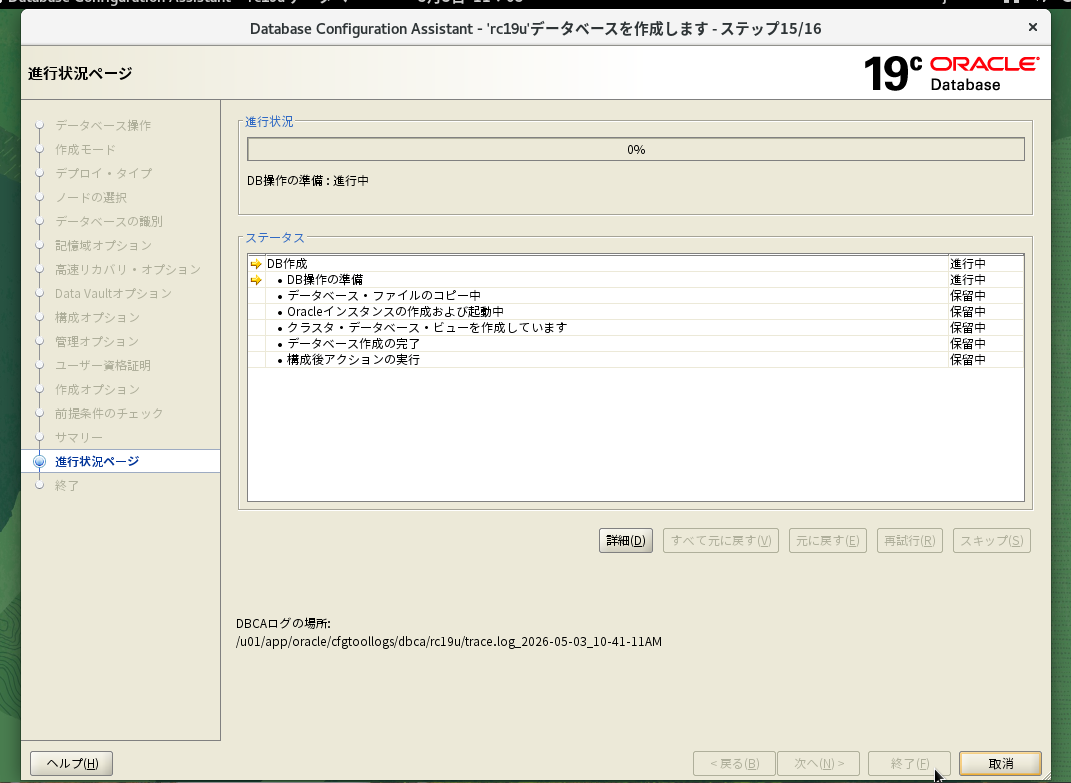This screenshot has height=783, width=1071.
Task: Select Data Vaultオプション step in sidebar
Action: tap(113, 294)
